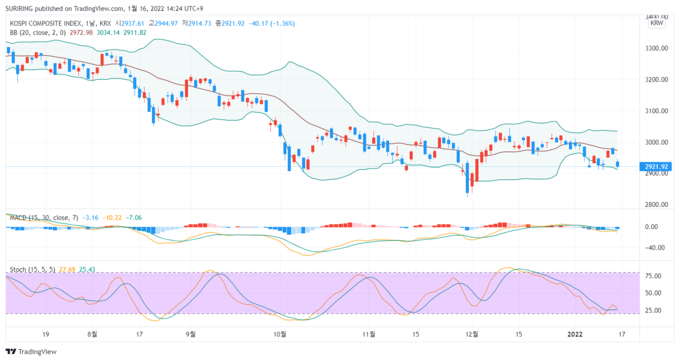Viewport: 680px width, 361px height.
Task: Click the 3300.00 price axis label
Action: 657,49
